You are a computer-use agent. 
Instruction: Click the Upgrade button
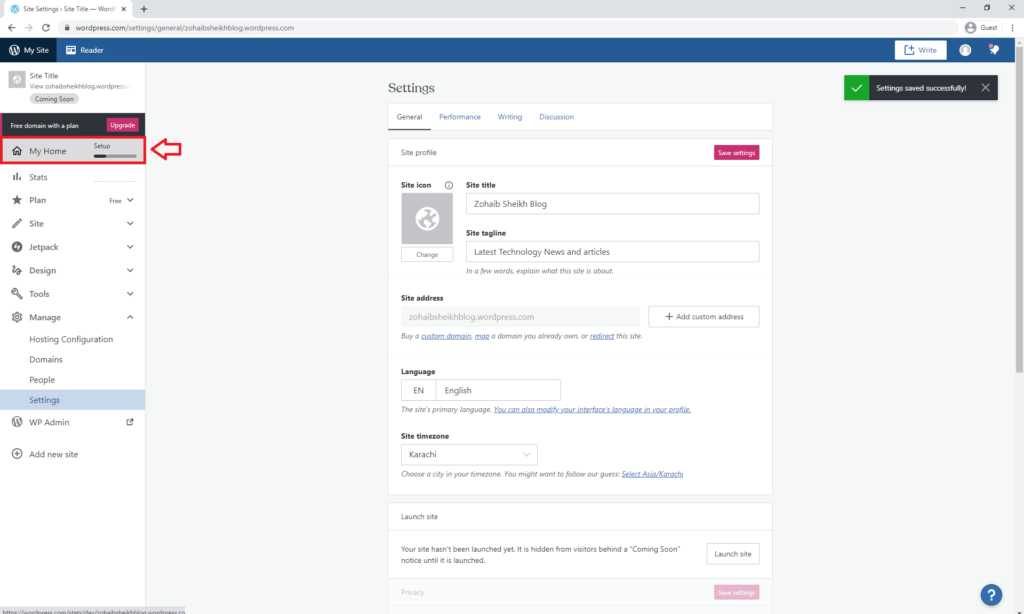pyautogui.click(x=122, y=125)
